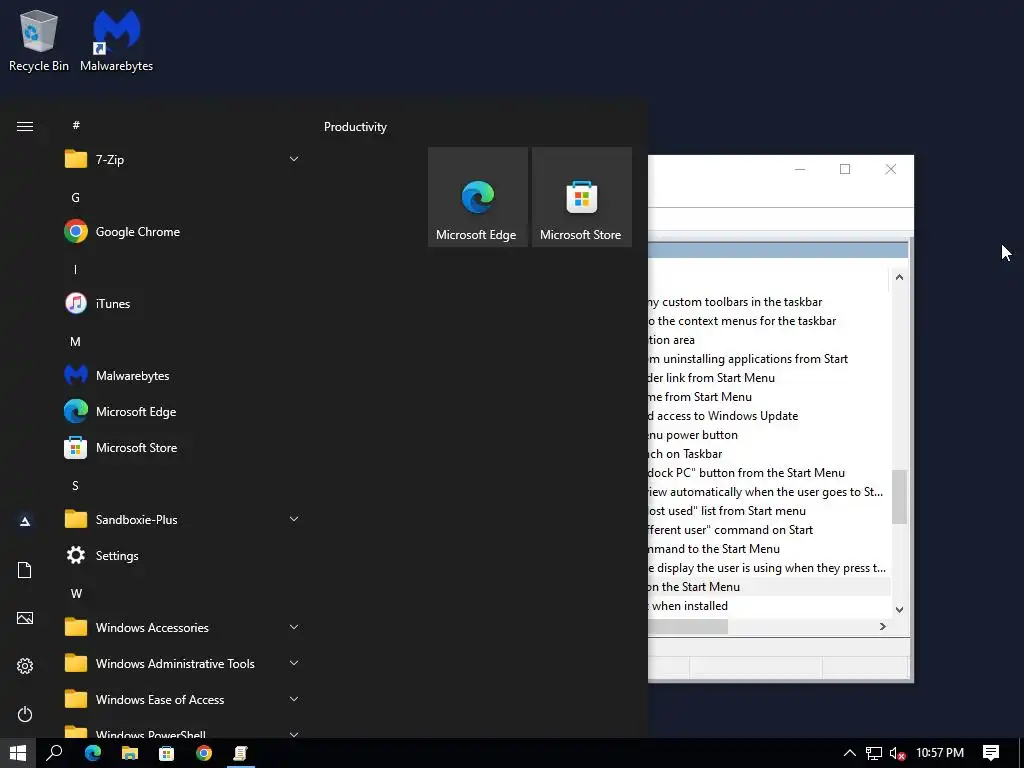Open Microsoft Edge from the taskbar

(93, 753)
